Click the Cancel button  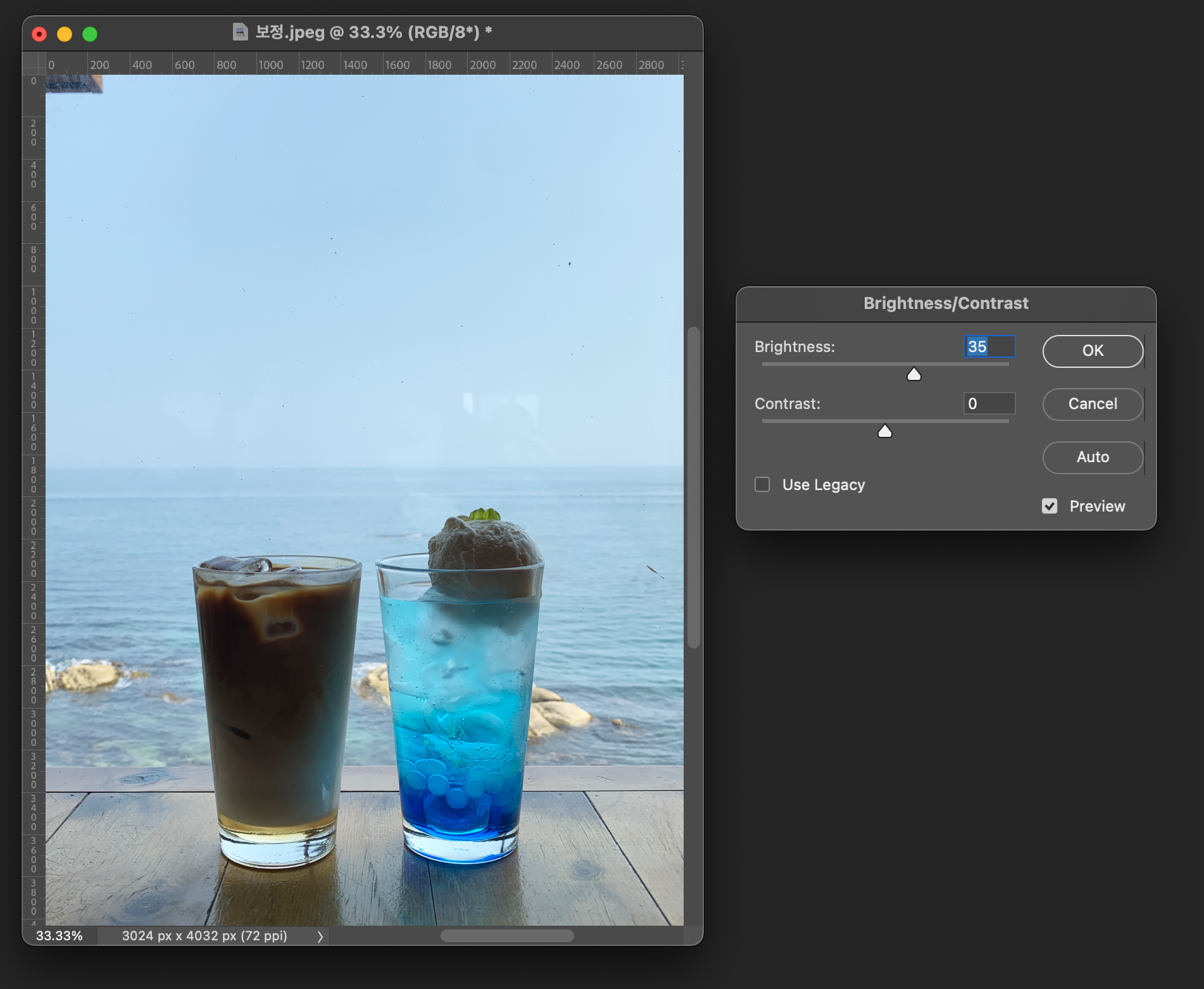(x=1093, y=404)
